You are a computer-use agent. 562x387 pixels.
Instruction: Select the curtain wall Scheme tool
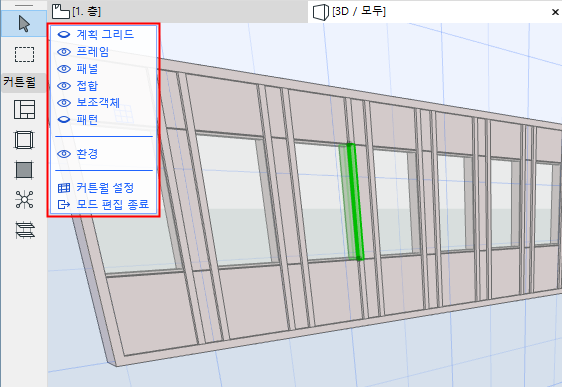point(24,109)
